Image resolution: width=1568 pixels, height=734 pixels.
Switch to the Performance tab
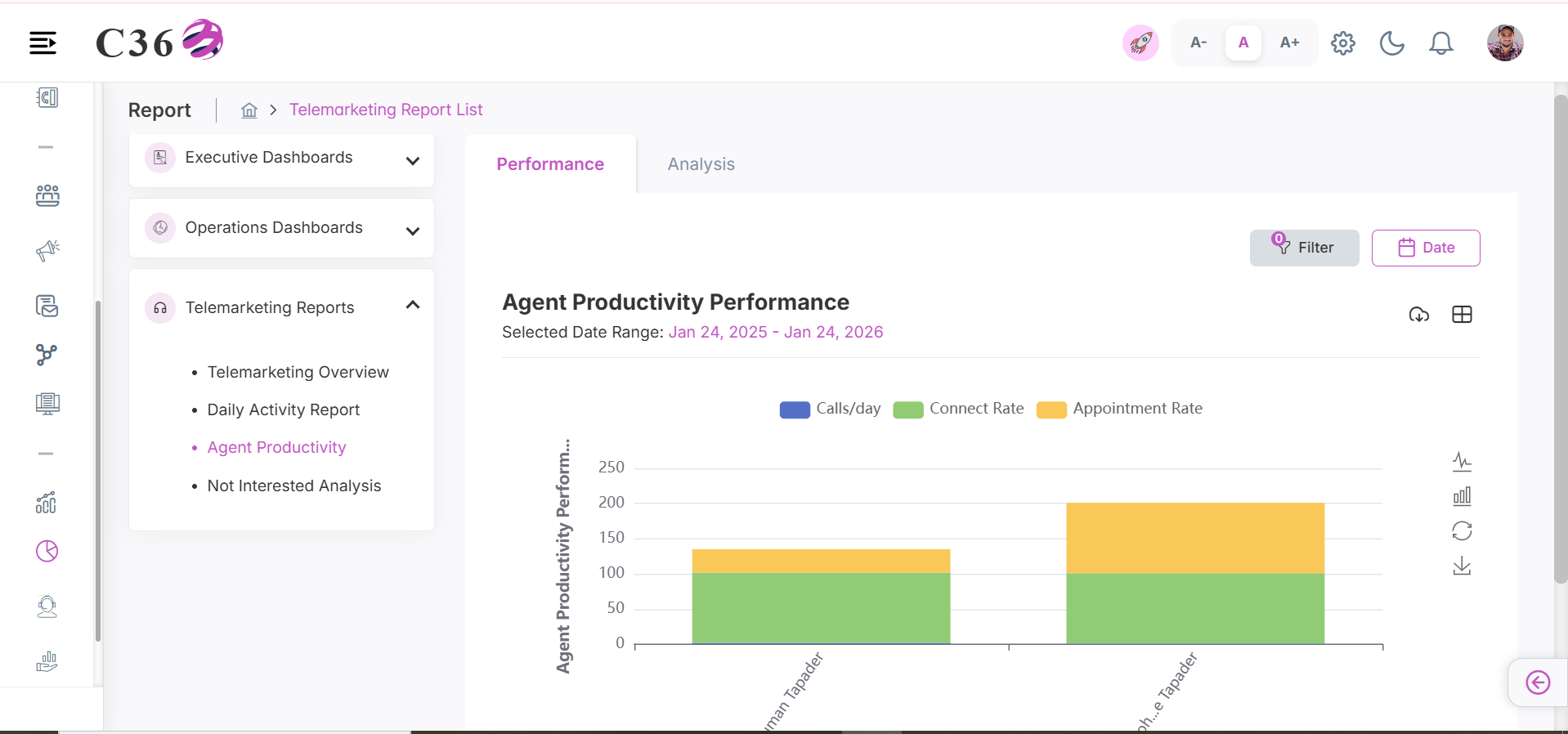coord(550,164)
